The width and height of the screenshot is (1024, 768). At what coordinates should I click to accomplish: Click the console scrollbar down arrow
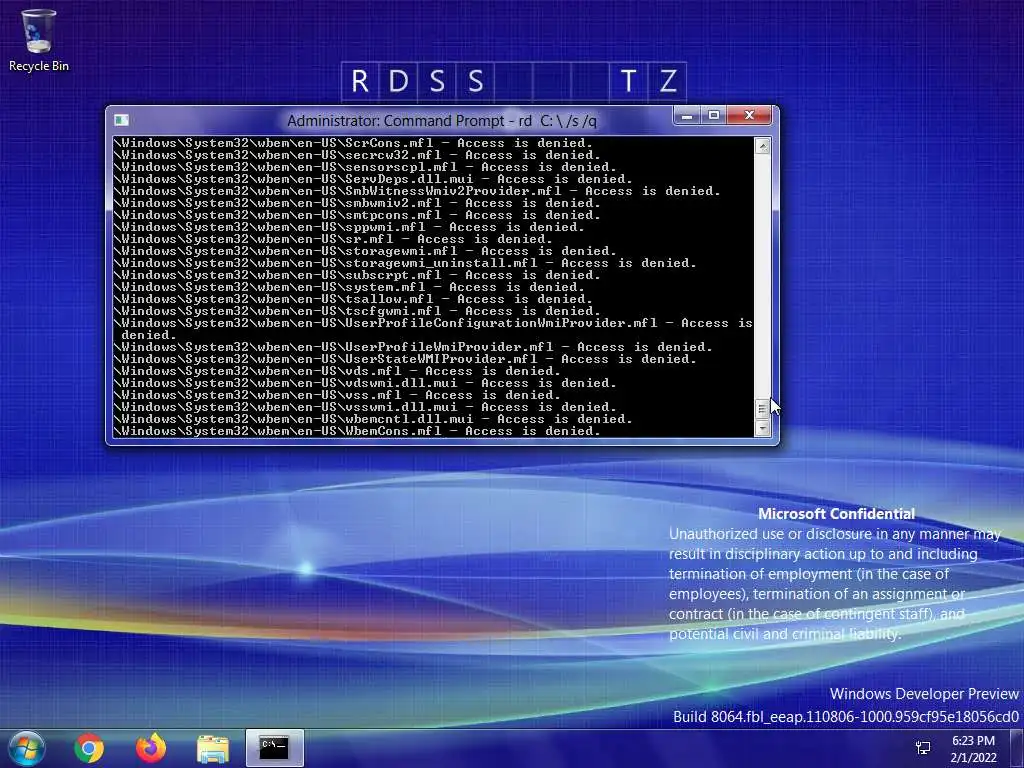[762, 428]
